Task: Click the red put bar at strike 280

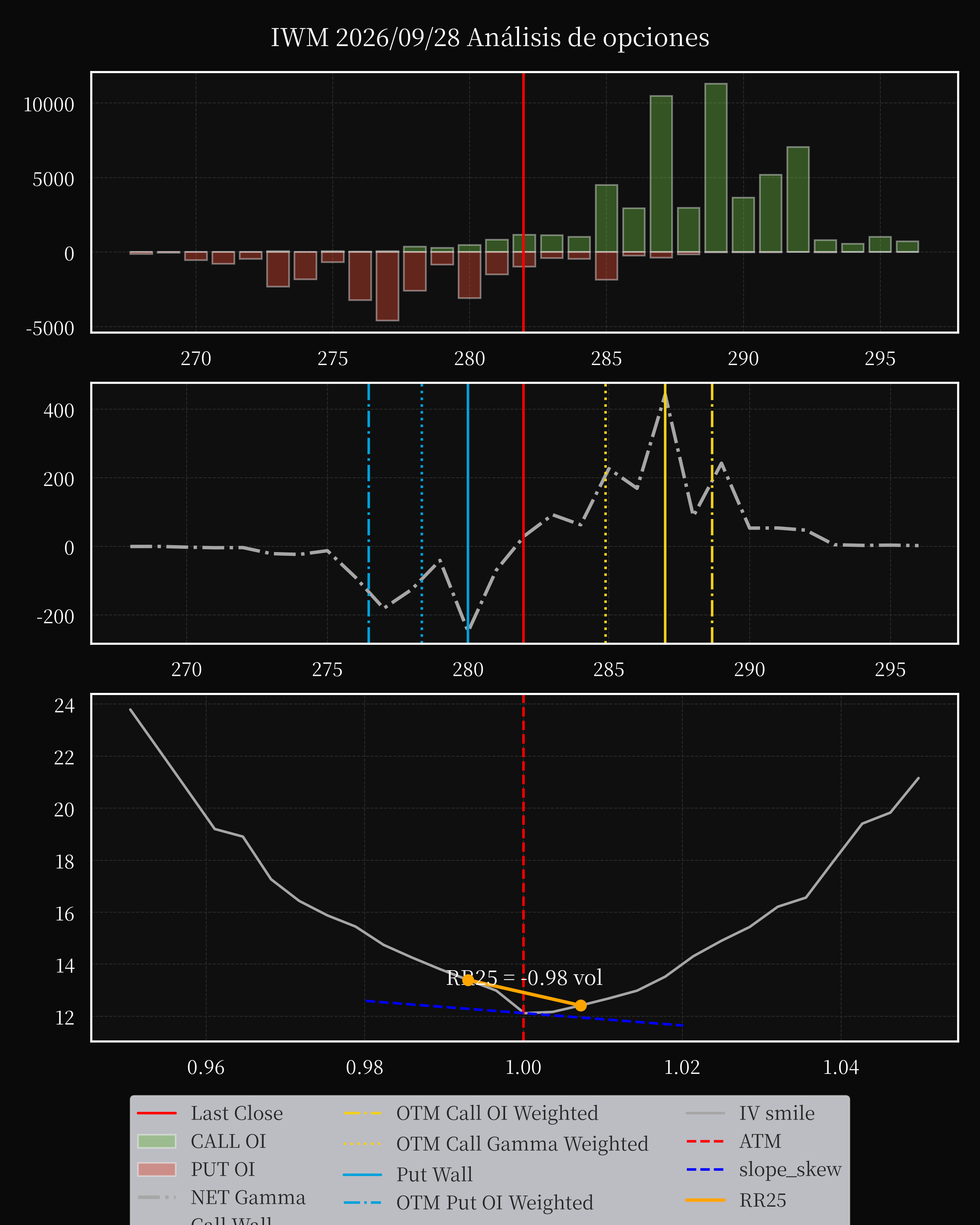Action: [x=470, y=274]
